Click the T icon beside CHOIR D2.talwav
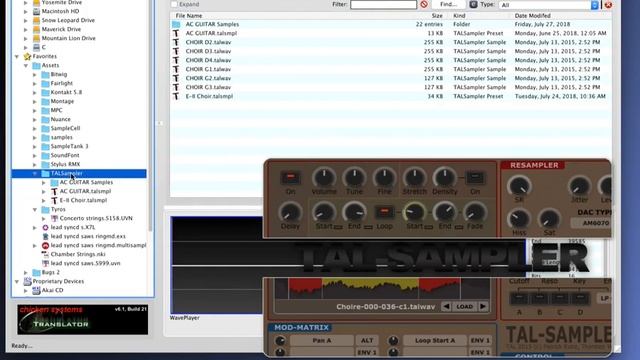 click(x=176, y=42)
